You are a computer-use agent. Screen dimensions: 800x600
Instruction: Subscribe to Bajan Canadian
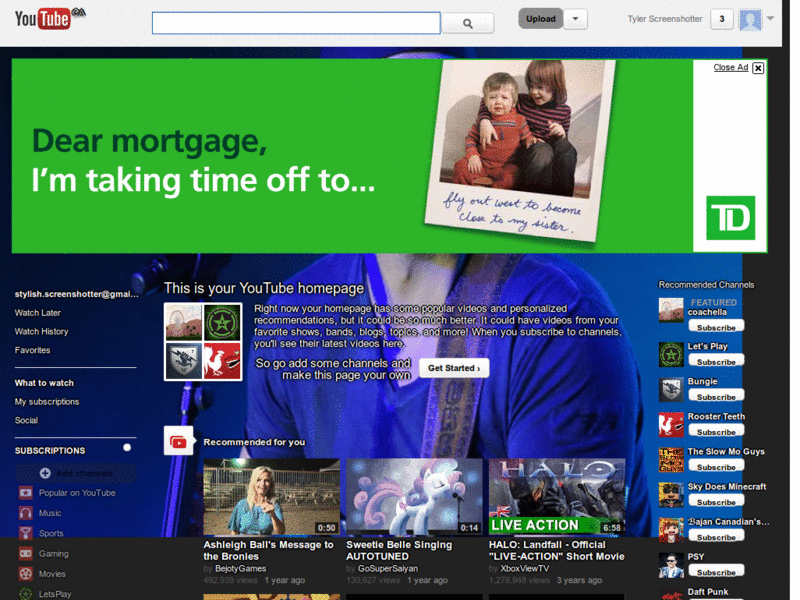pyautogui.click(x=716, y=536)
